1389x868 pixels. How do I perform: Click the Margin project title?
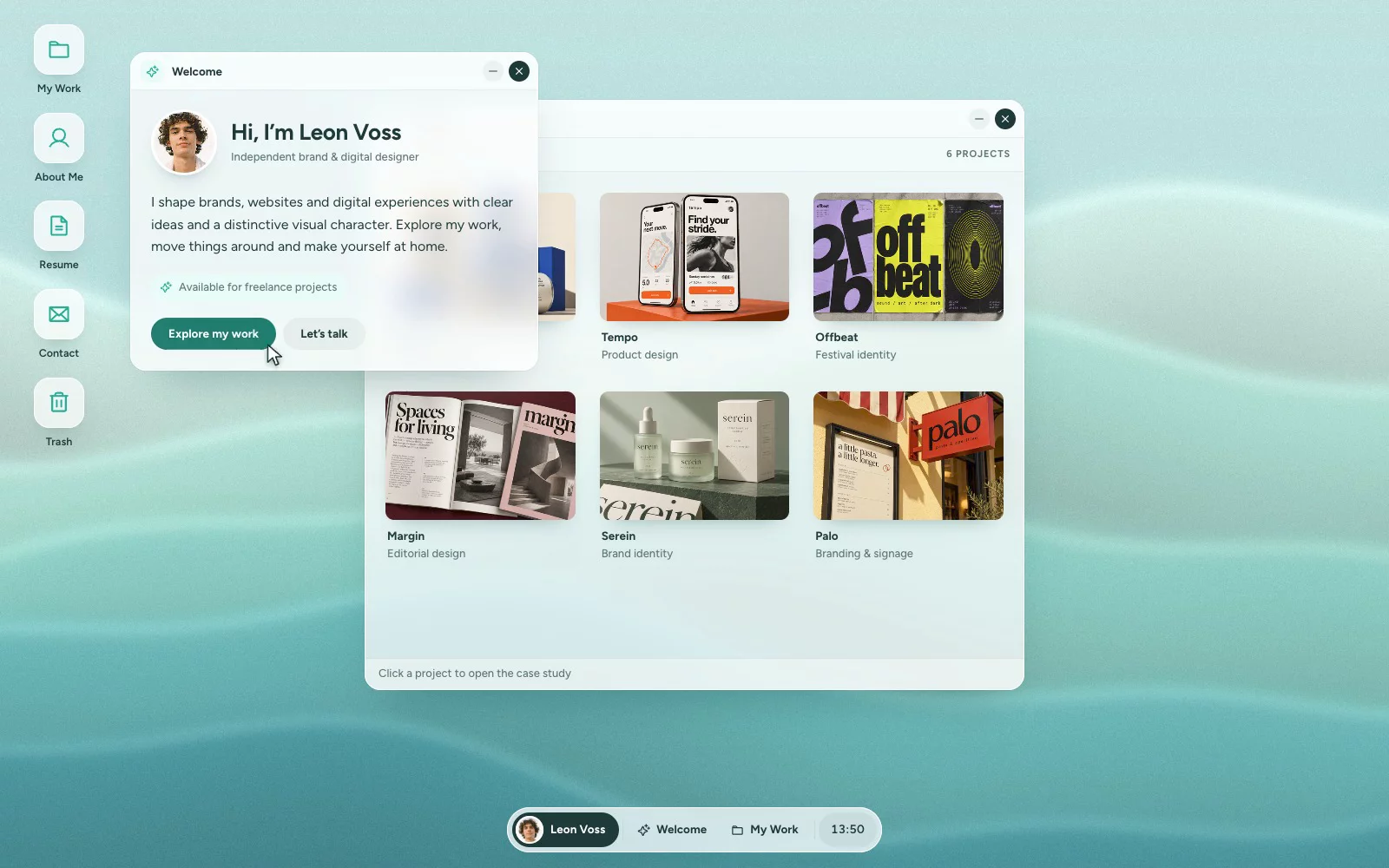point(406,536)
